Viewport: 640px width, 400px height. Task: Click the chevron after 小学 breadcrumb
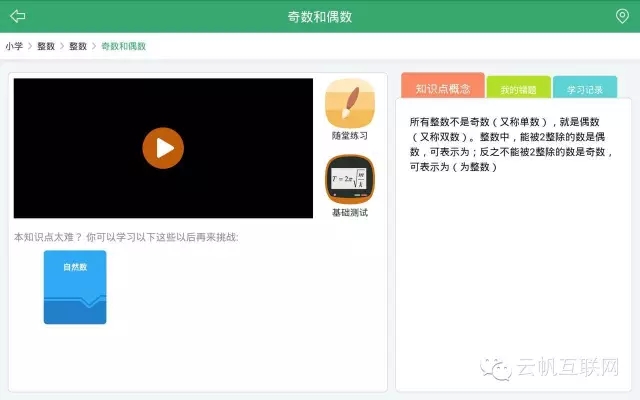[x=30, y=46]
